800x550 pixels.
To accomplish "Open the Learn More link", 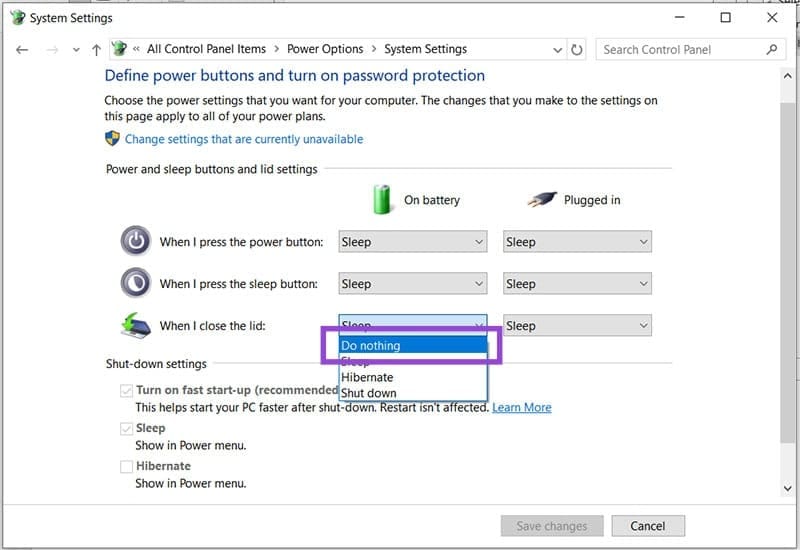I will (x=521, y=407).
